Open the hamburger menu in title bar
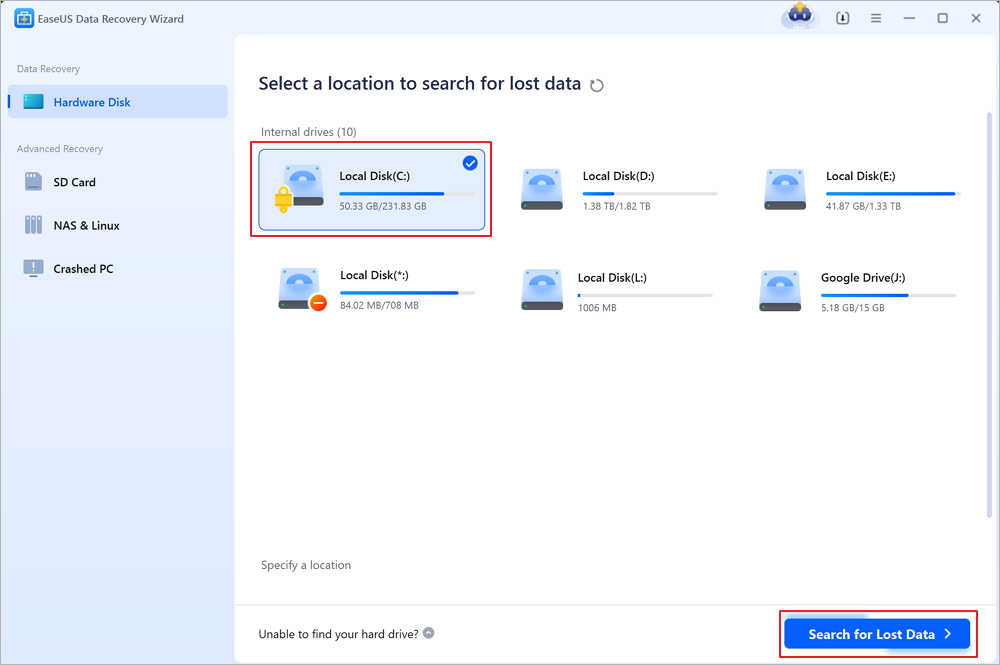1000x665 pixels. coord(876,18)
